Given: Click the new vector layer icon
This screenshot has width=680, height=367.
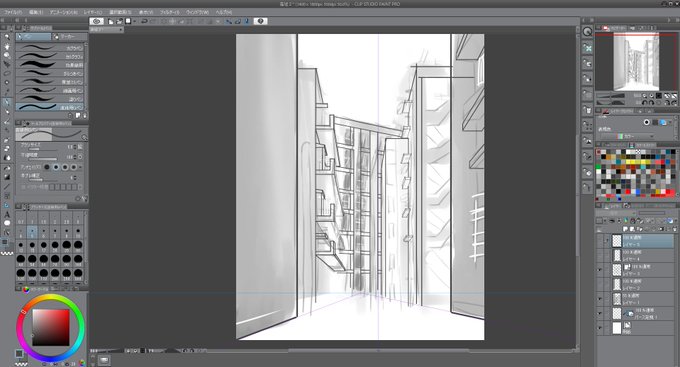Looking at the screenshot, I should (632, 229).
